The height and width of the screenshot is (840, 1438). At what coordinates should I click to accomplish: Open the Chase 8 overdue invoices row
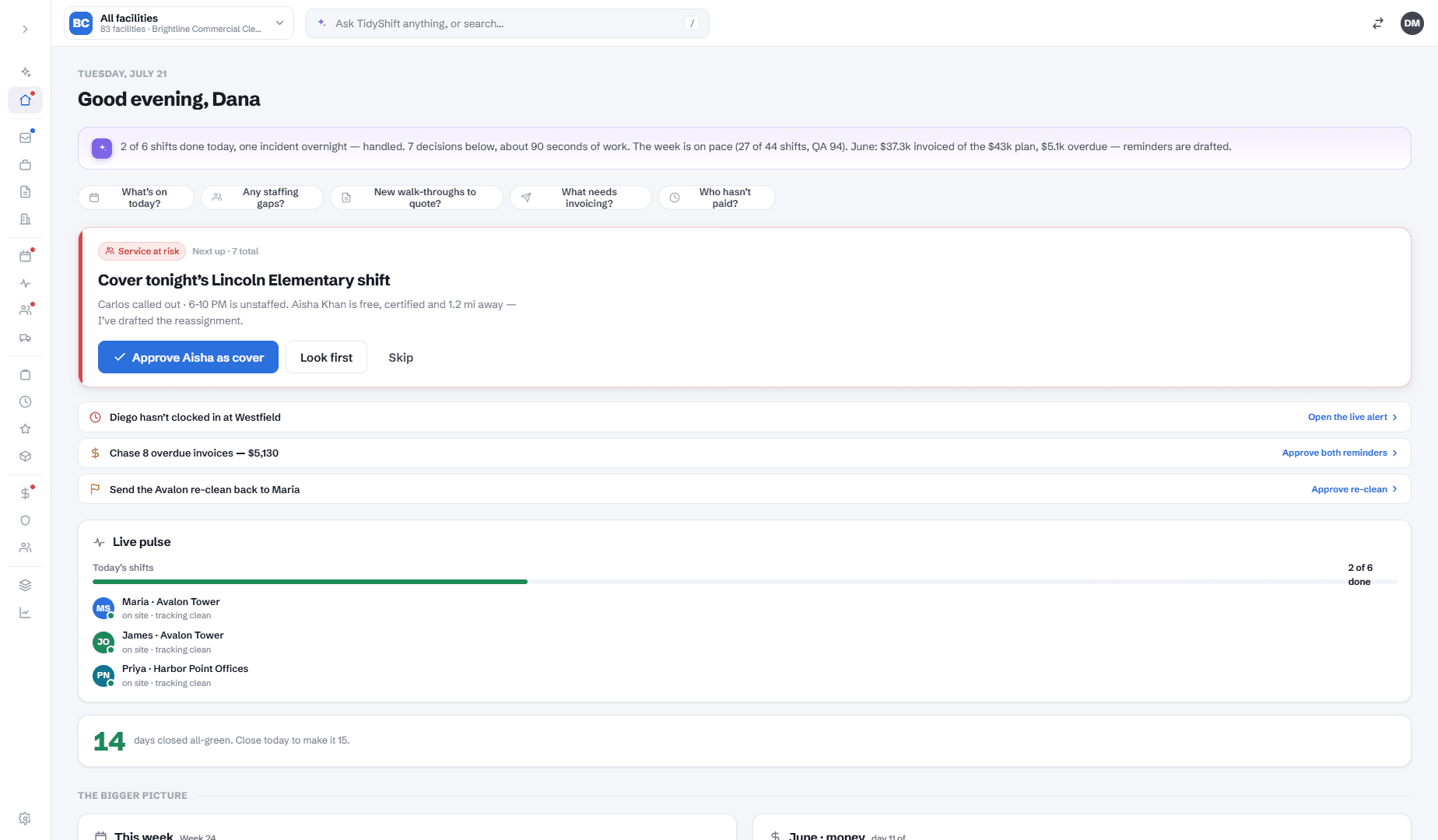click(x=744, y=453)
